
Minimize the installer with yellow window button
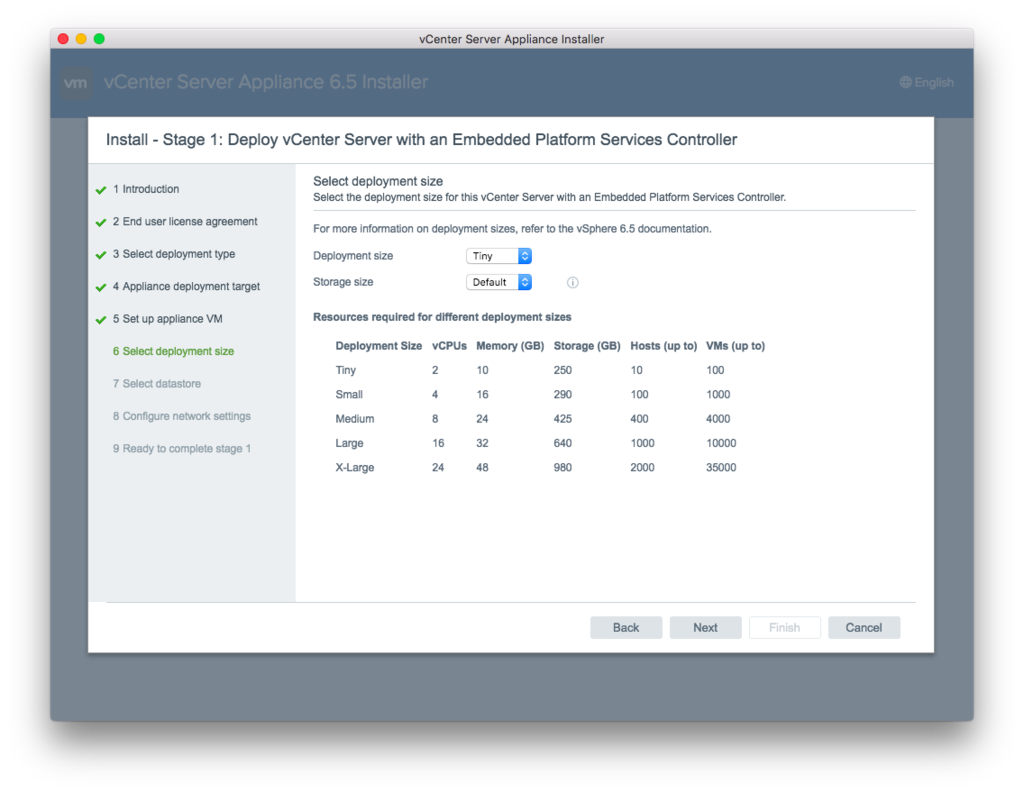click(81, 39)
